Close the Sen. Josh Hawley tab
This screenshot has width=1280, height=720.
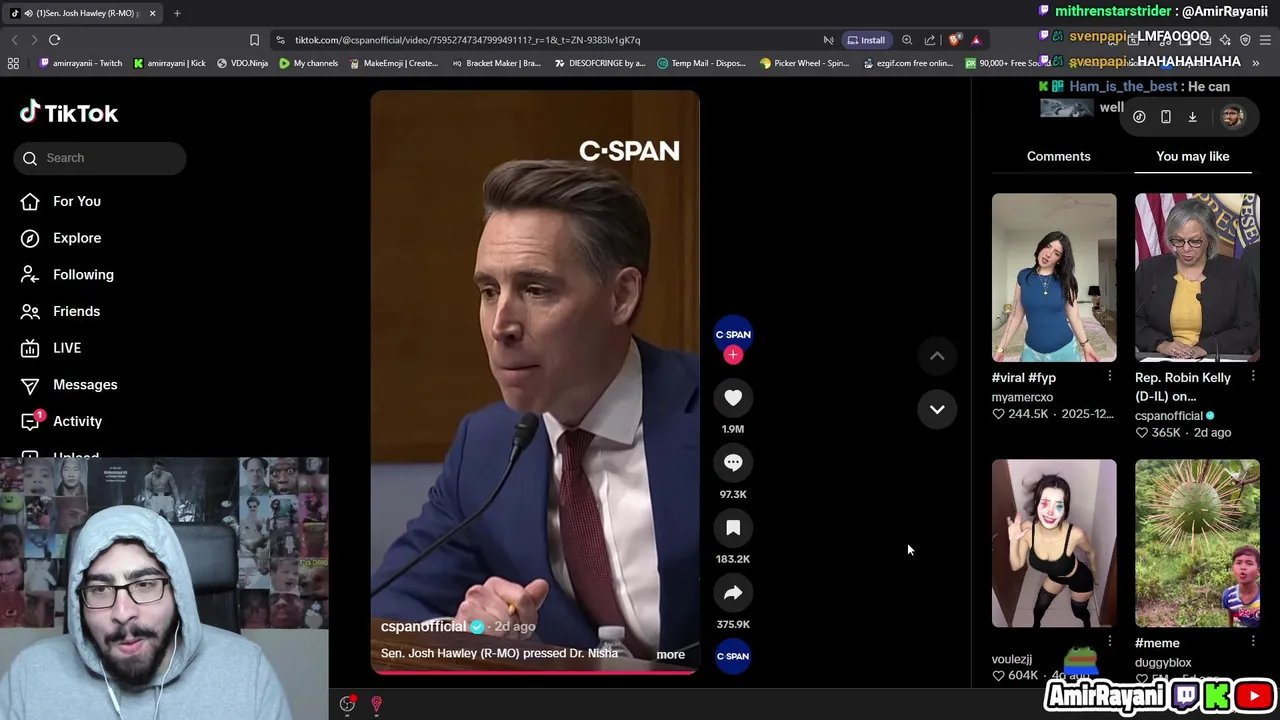point(152,13)
